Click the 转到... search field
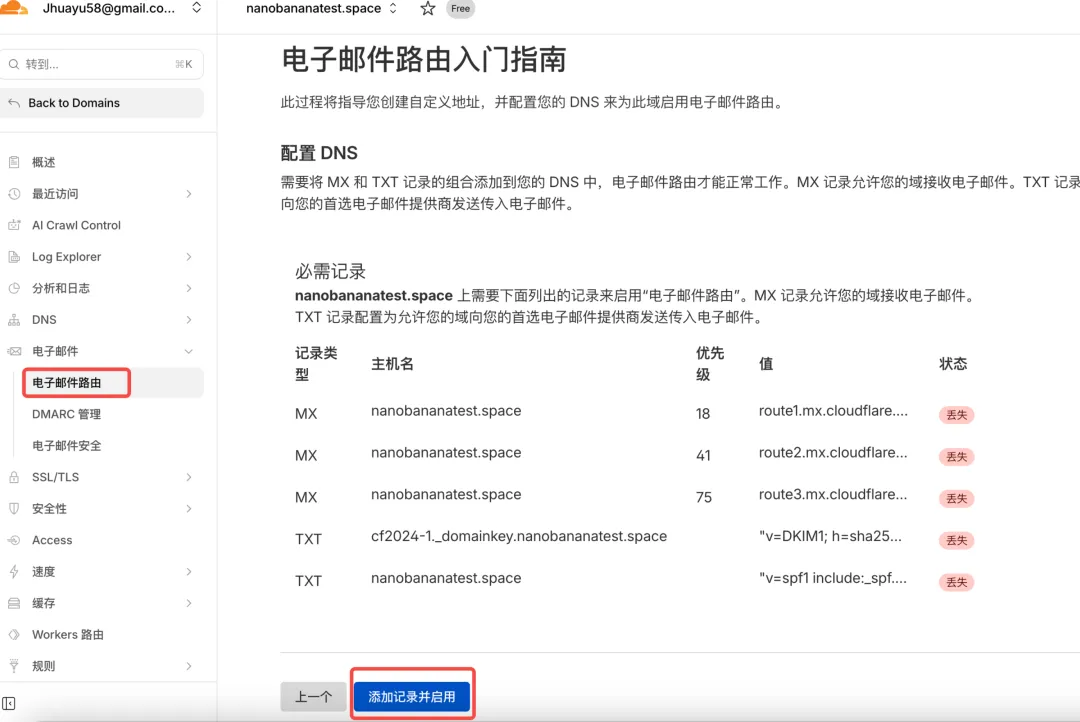Image resolution: width=1080 pixels, height=722 pixels. [x=102, y=64]
